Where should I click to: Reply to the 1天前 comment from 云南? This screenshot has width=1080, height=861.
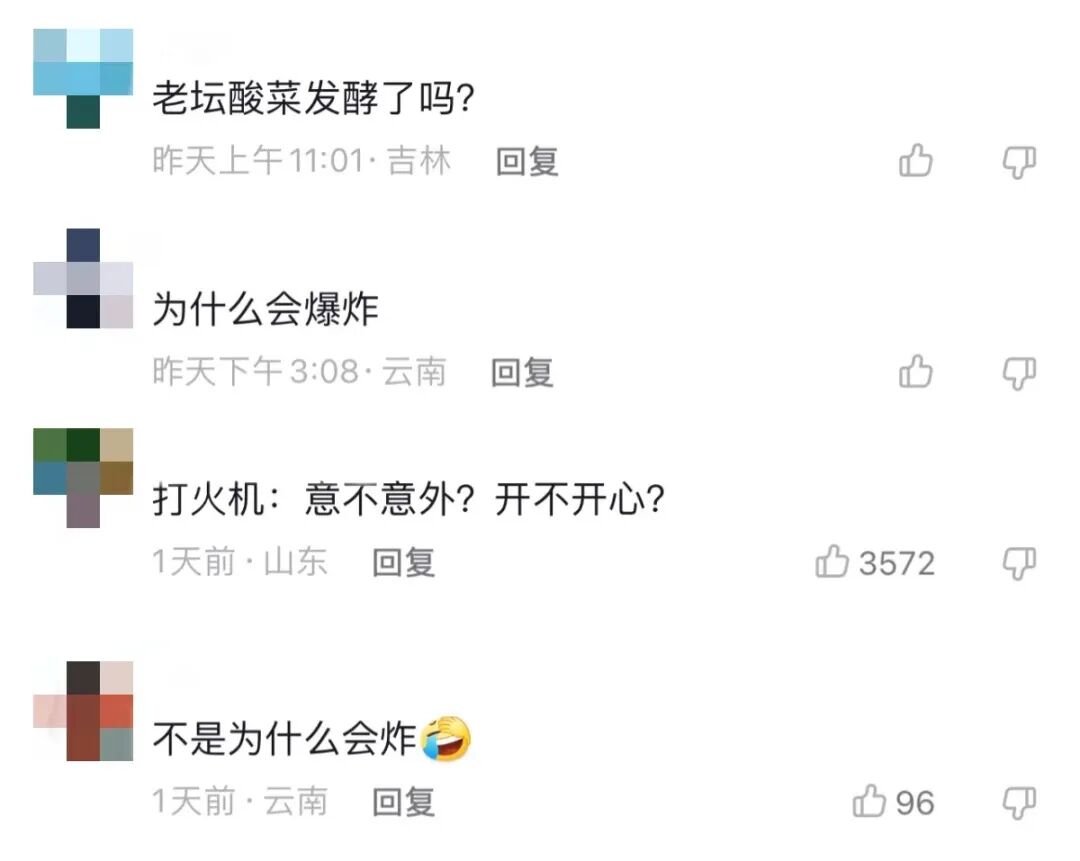coord(404,802)
